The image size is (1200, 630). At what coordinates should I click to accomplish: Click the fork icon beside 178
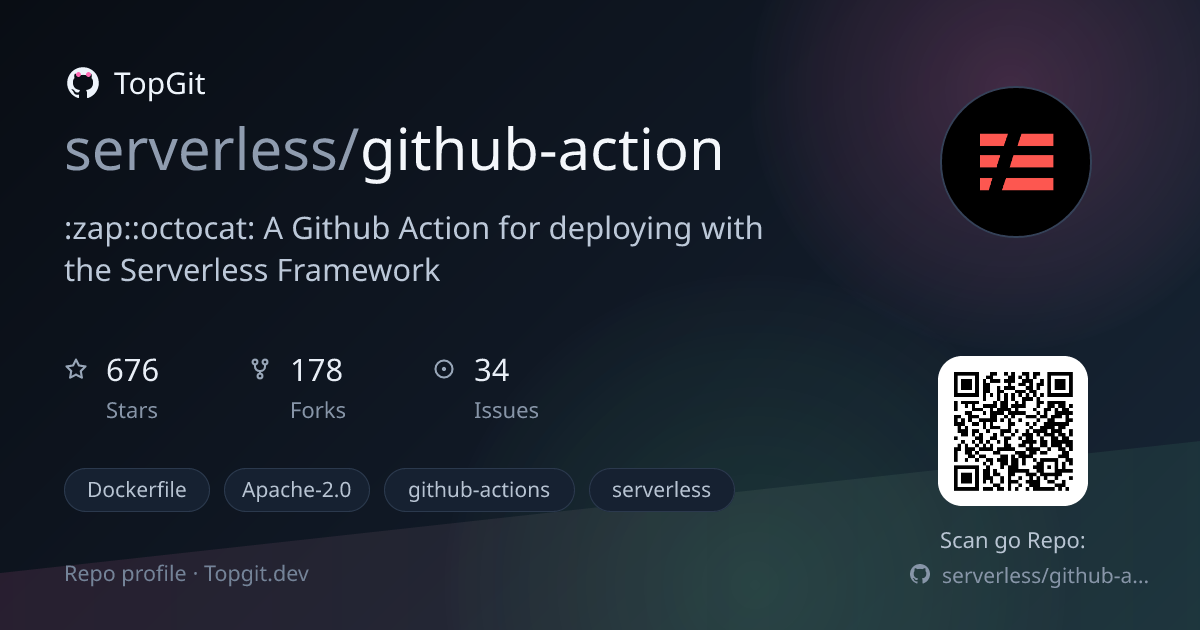pyautogui.click(x=260, y=370)
